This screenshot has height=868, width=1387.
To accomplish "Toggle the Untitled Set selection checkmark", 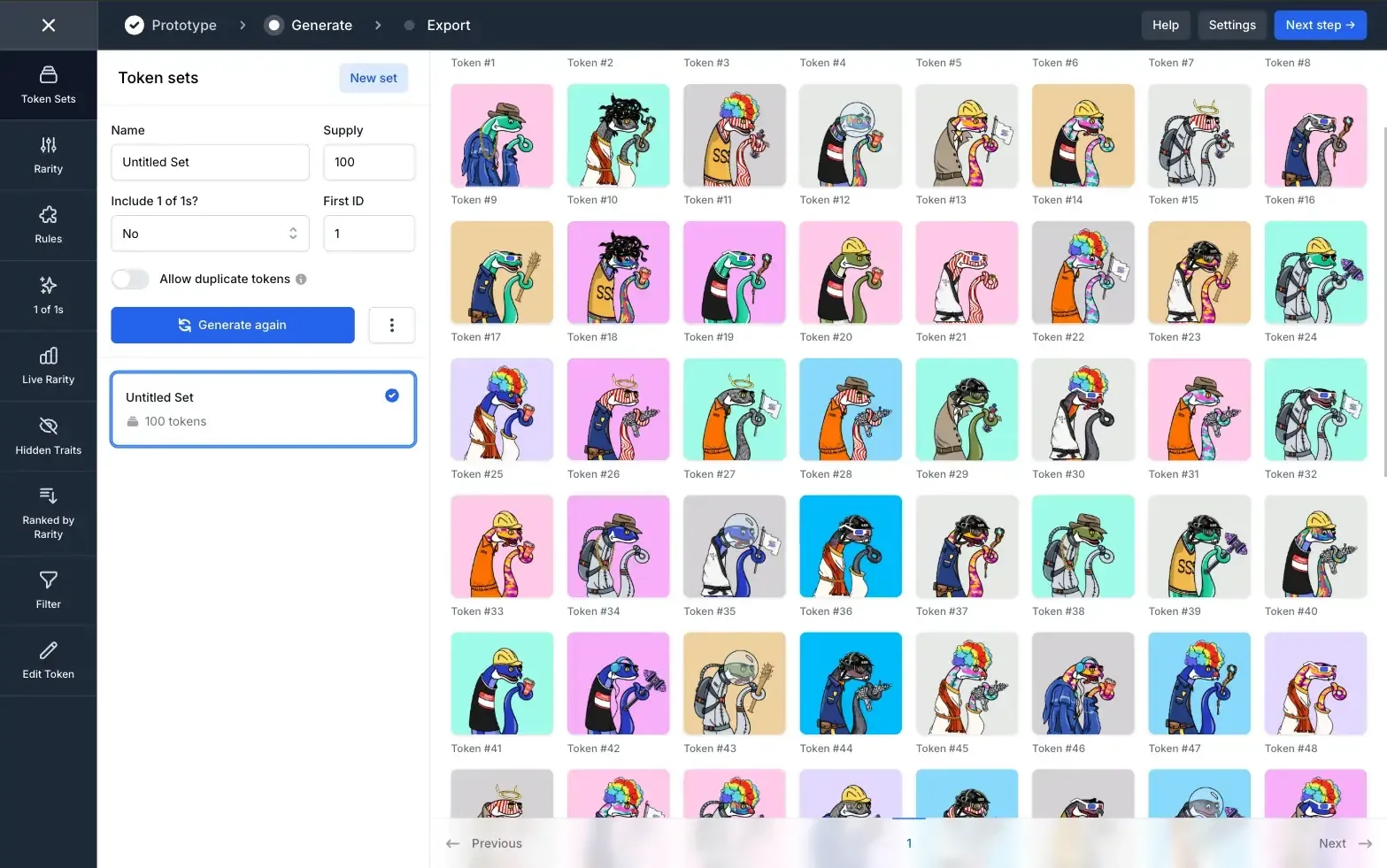I will point(392,396).
